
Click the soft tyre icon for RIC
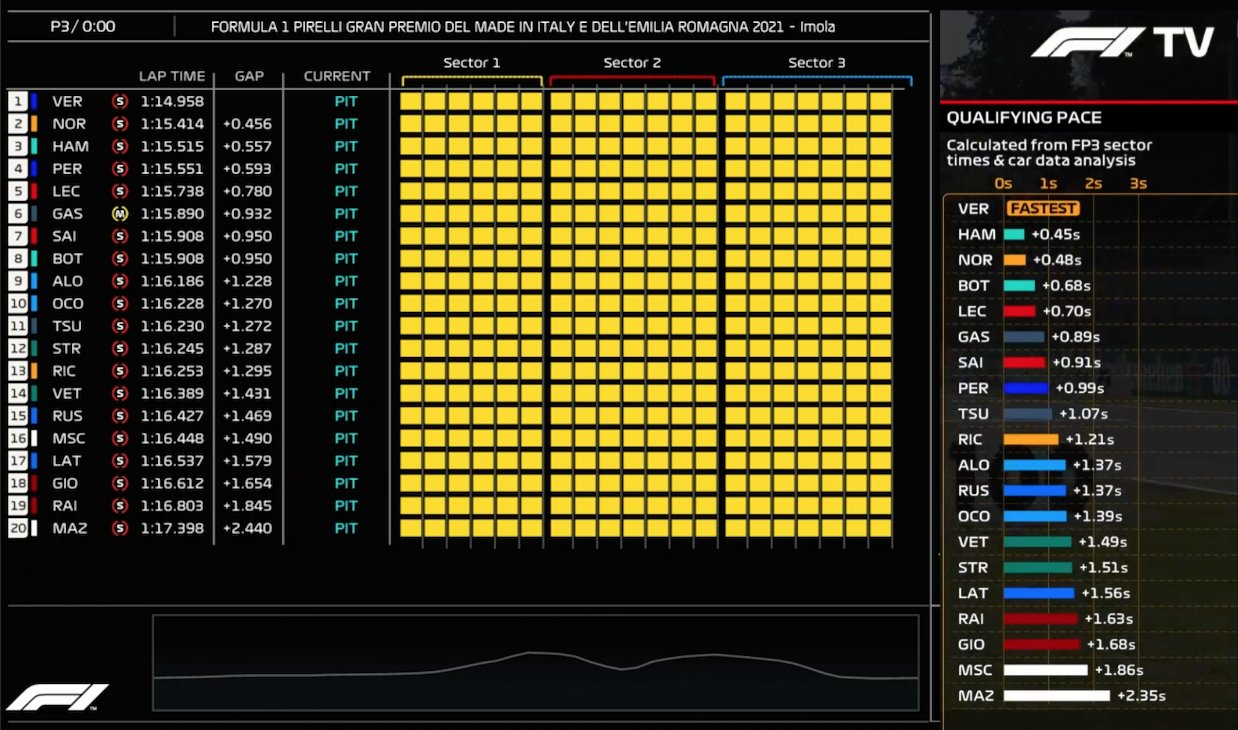click(x=121, y=371)
